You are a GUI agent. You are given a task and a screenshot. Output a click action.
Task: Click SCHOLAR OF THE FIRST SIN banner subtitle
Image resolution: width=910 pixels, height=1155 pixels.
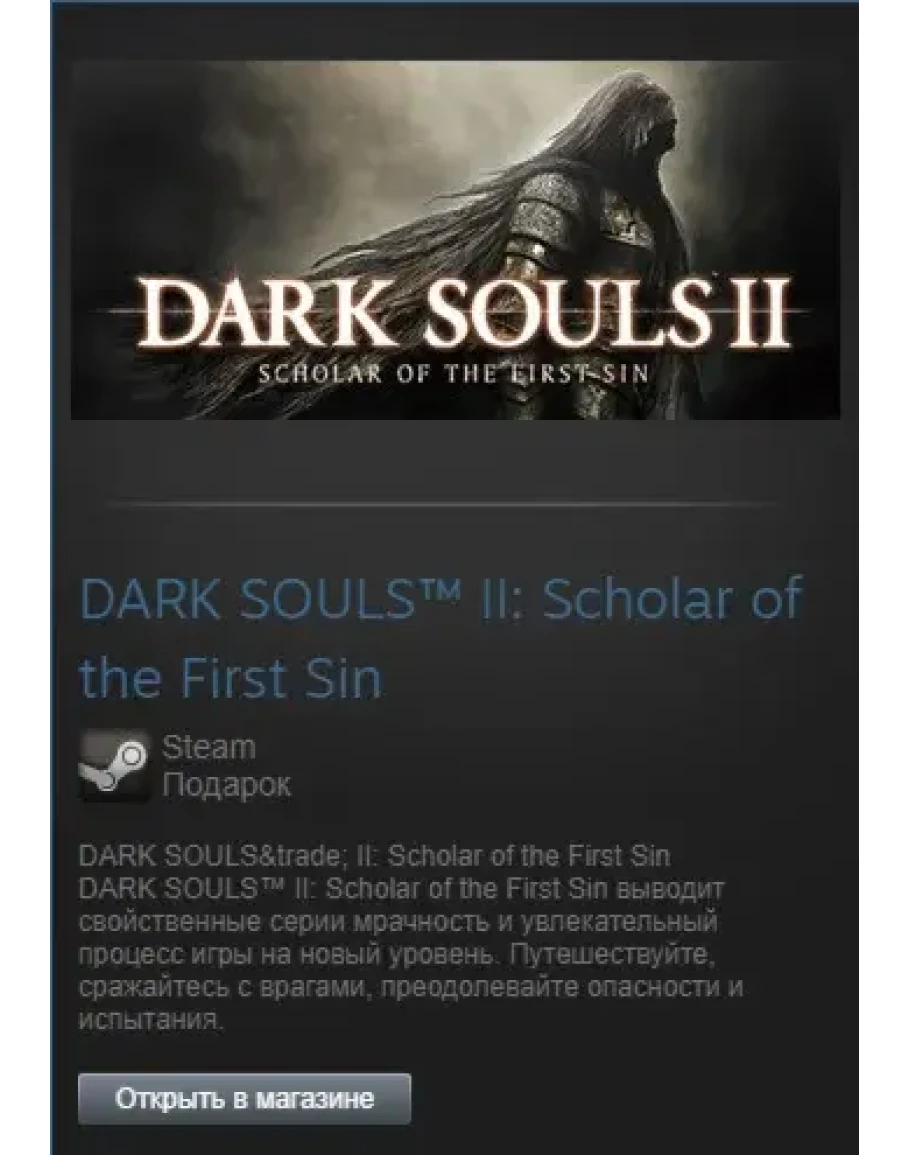[453, 373]
